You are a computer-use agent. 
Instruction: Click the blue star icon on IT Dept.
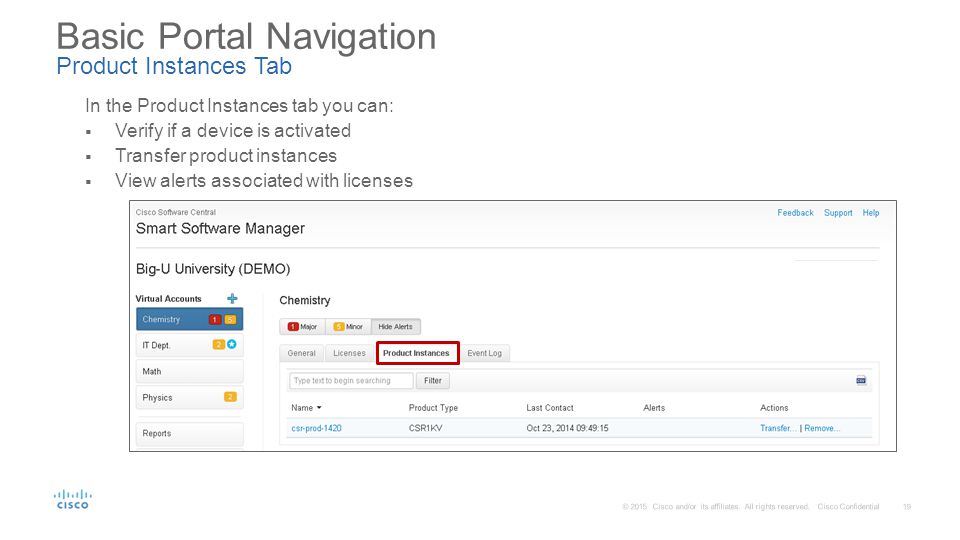tap(231, 345)
